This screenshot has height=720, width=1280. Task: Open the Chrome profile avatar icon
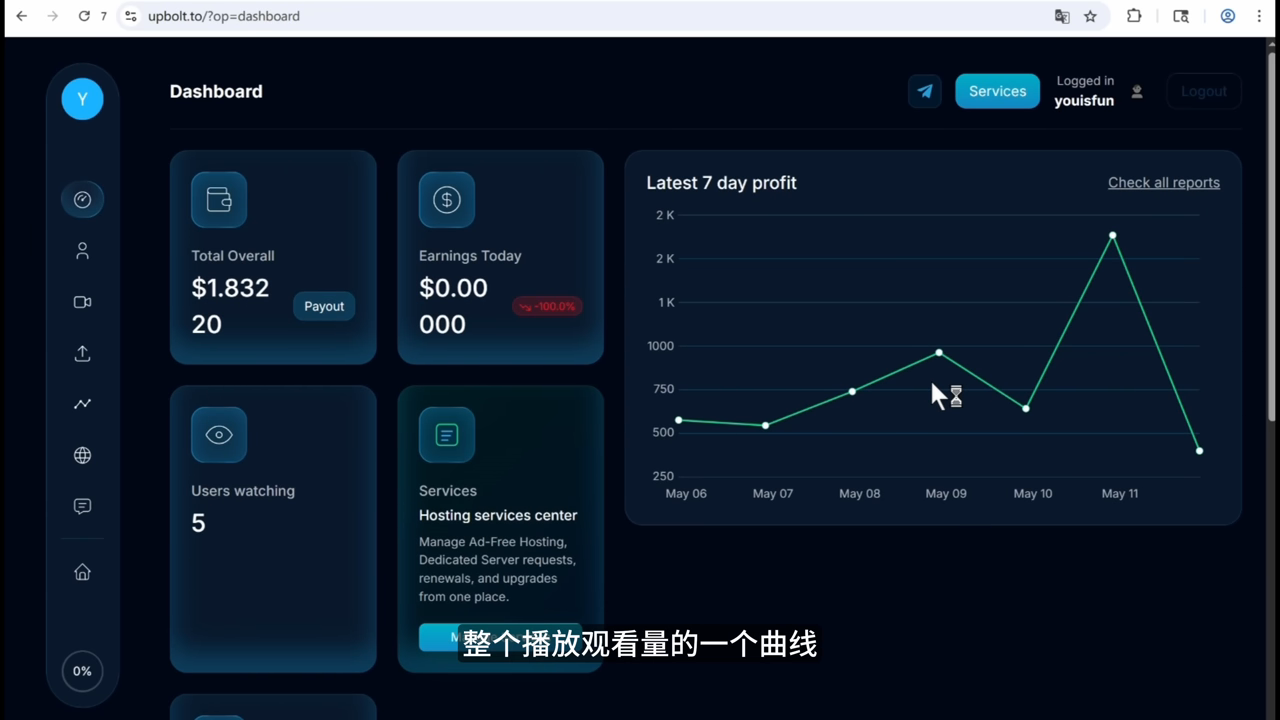(x=1228, y=16)
